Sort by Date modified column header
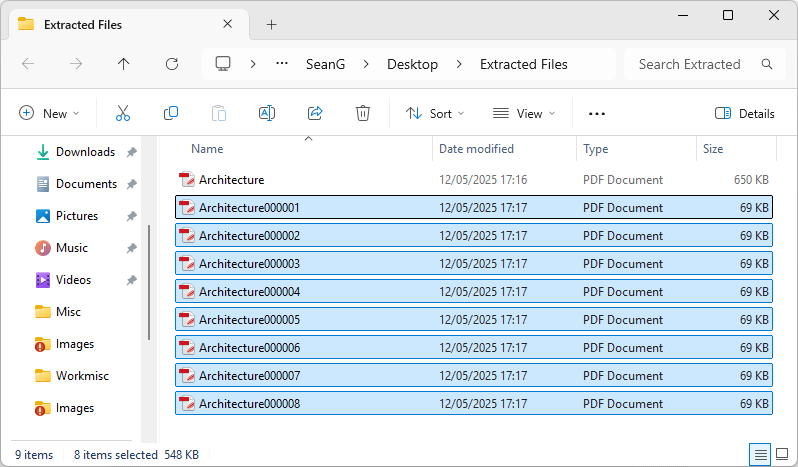 click(476, 149)
